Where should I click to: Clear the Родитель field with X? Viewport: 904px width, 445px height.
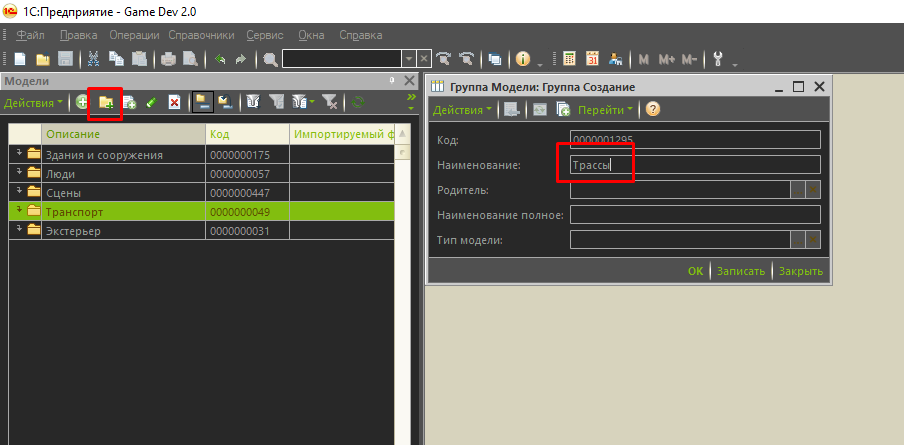tap(813, 190)
